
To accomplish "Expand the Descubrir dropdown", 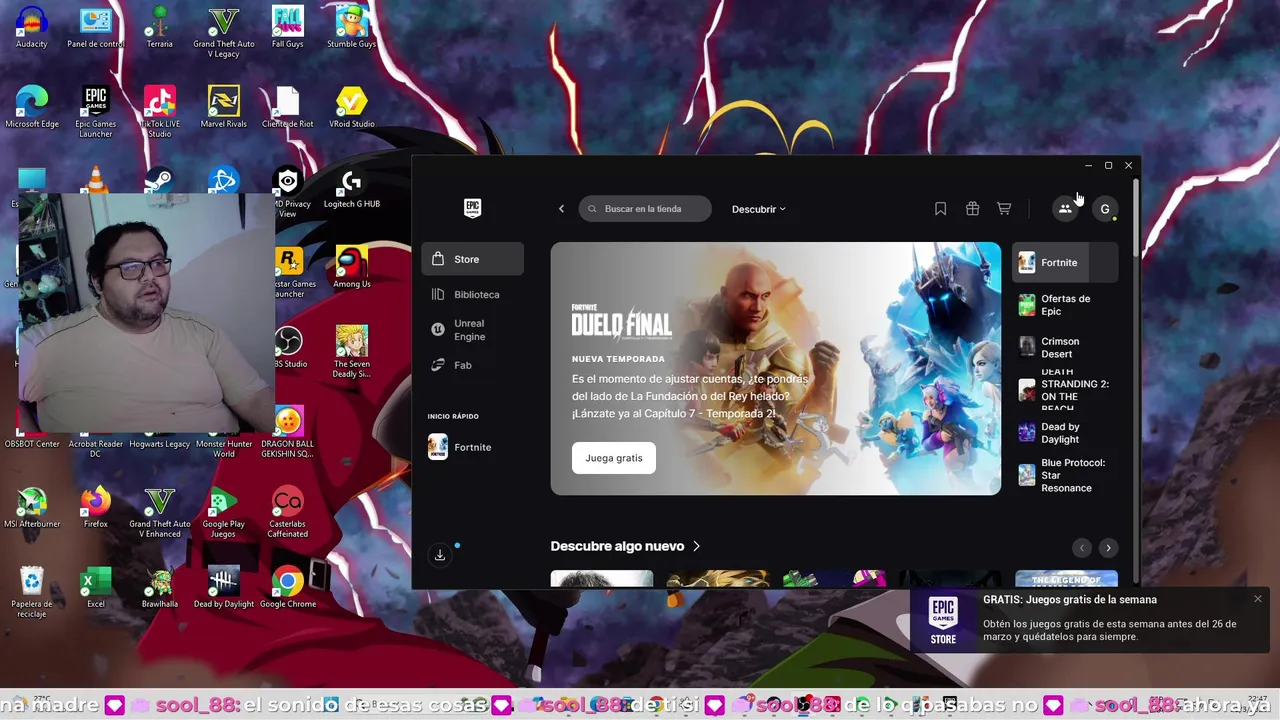I will coord(759,209).
